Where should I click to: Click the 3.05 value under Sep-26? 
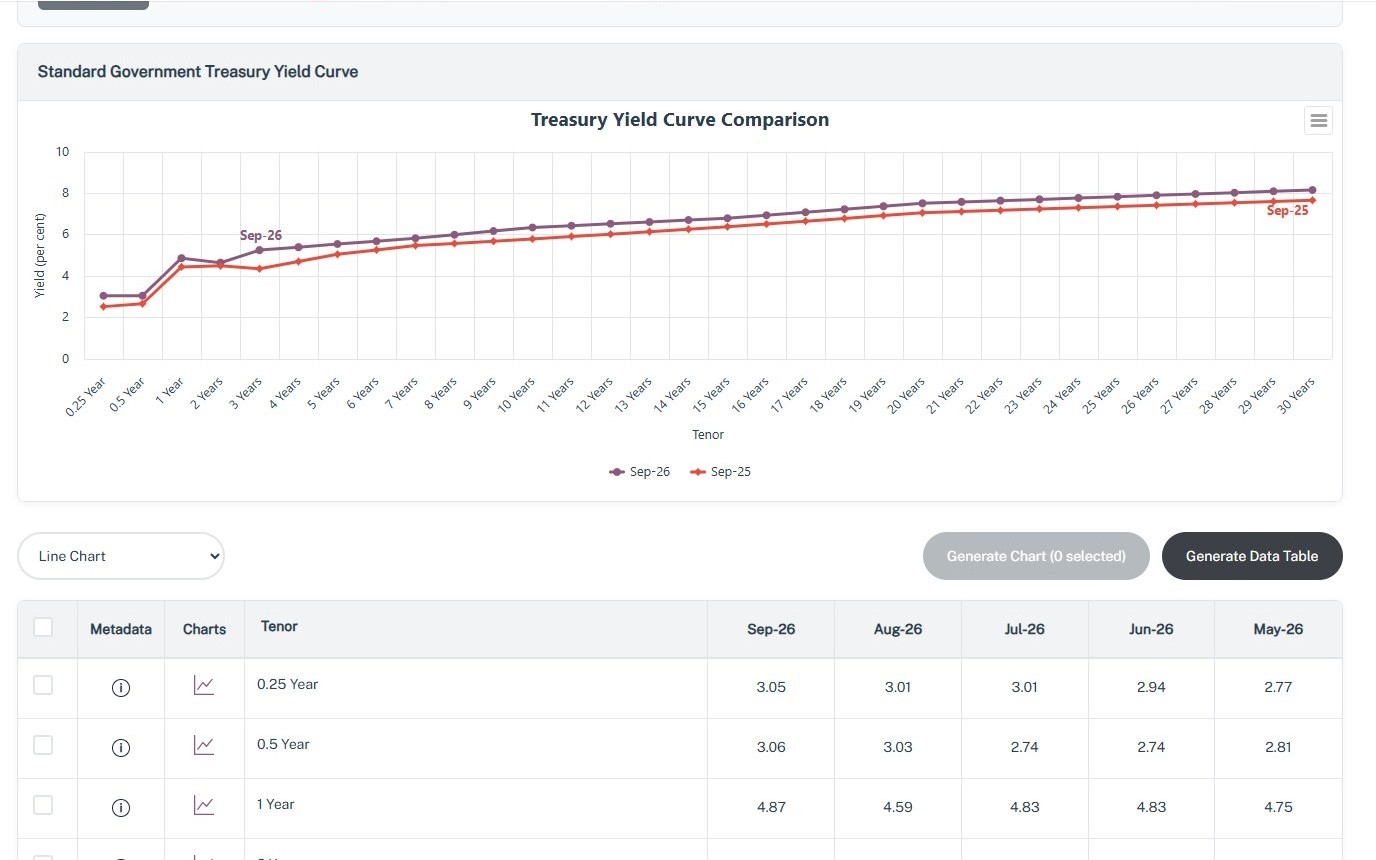coord(771,687)
